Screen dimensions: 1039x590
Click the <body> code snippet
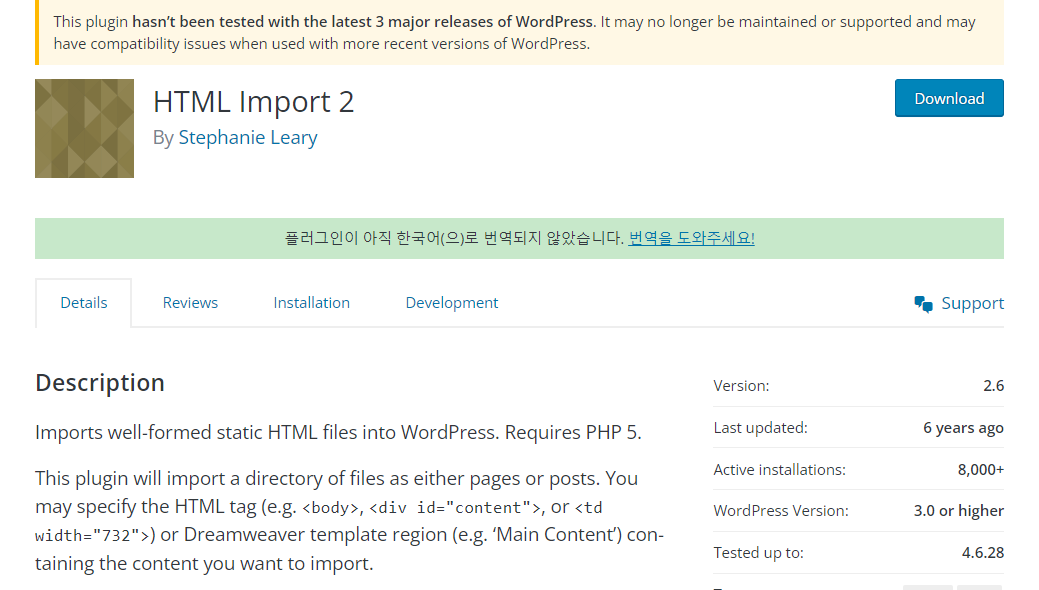[331, 508]
